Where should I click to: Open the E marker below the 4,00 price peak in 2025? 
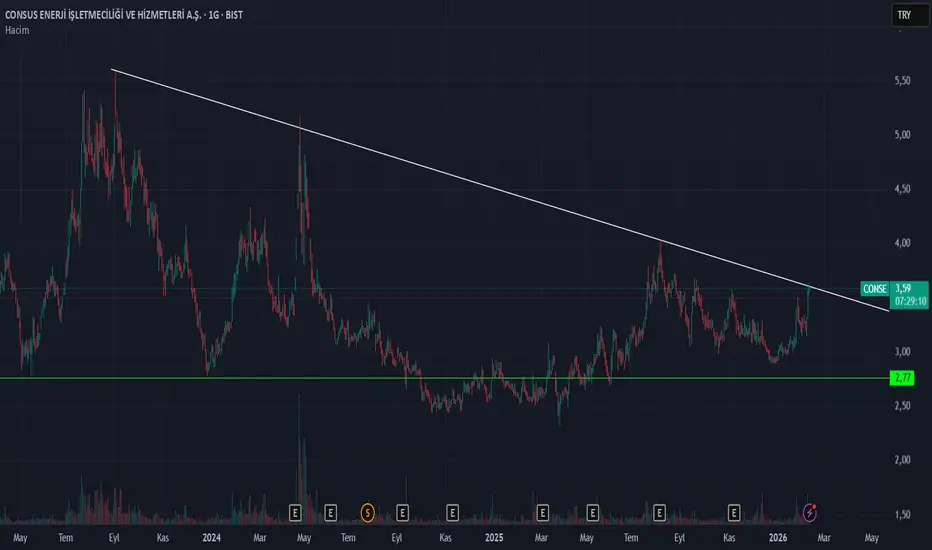pos(659,513)
